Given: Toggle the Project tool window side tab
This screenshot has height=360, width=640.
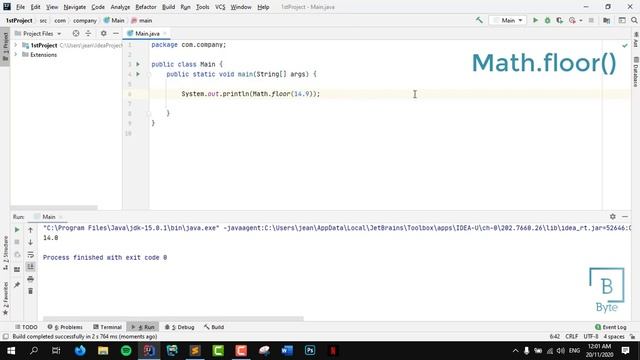Looking at the screenshot, I should (x=5, y=46).
